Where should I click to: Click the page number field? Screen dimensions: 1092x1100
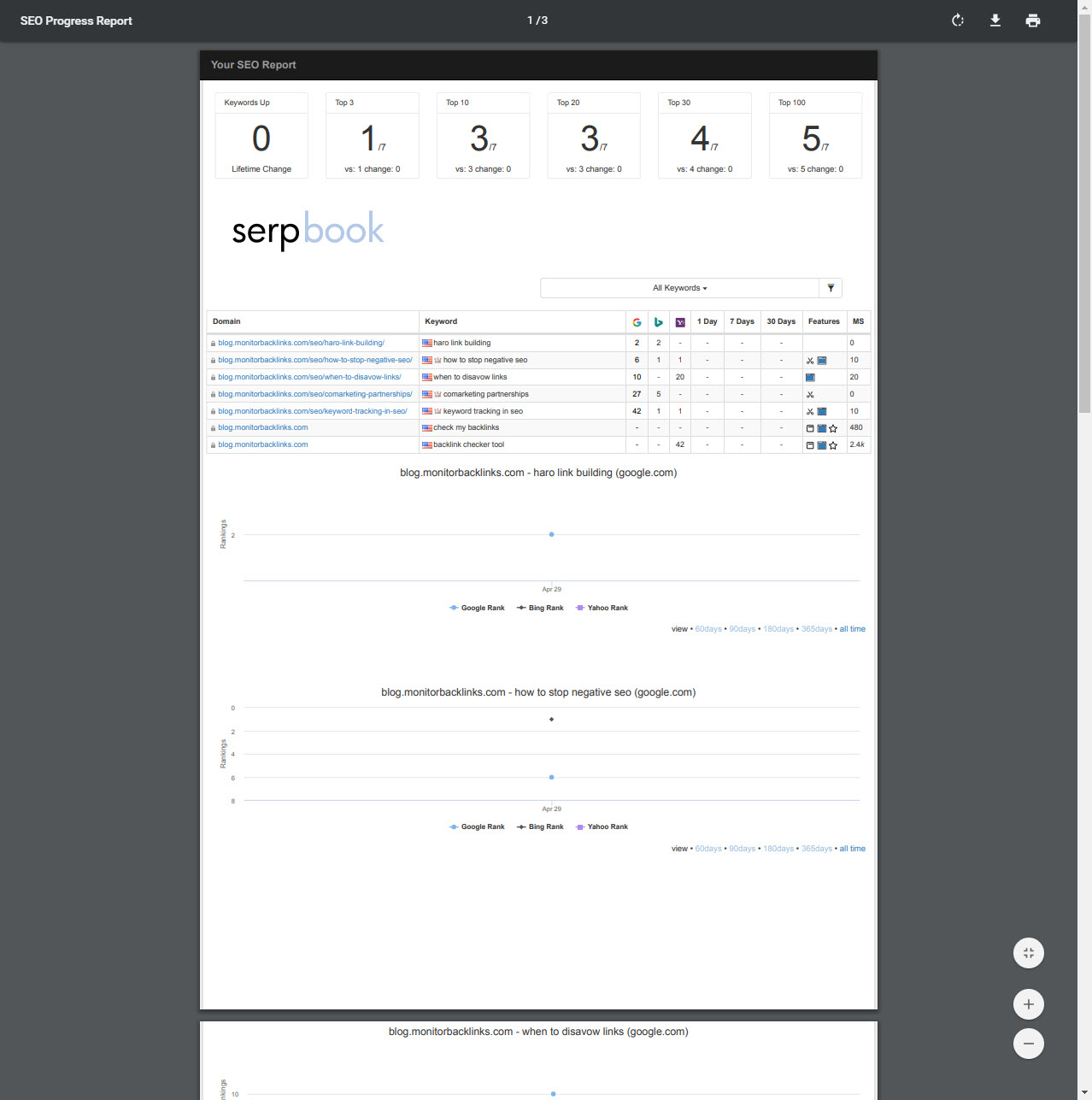point(530,21)
